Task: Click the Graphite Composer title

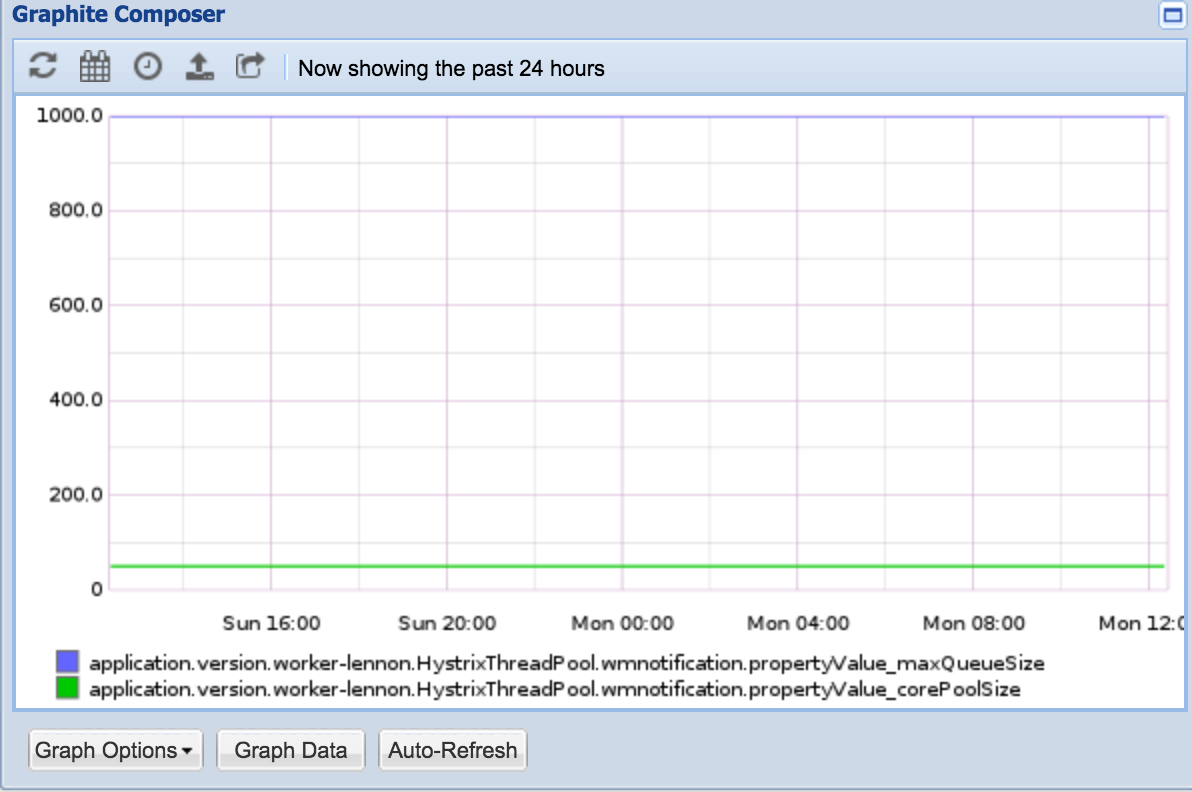Action: 119,14
